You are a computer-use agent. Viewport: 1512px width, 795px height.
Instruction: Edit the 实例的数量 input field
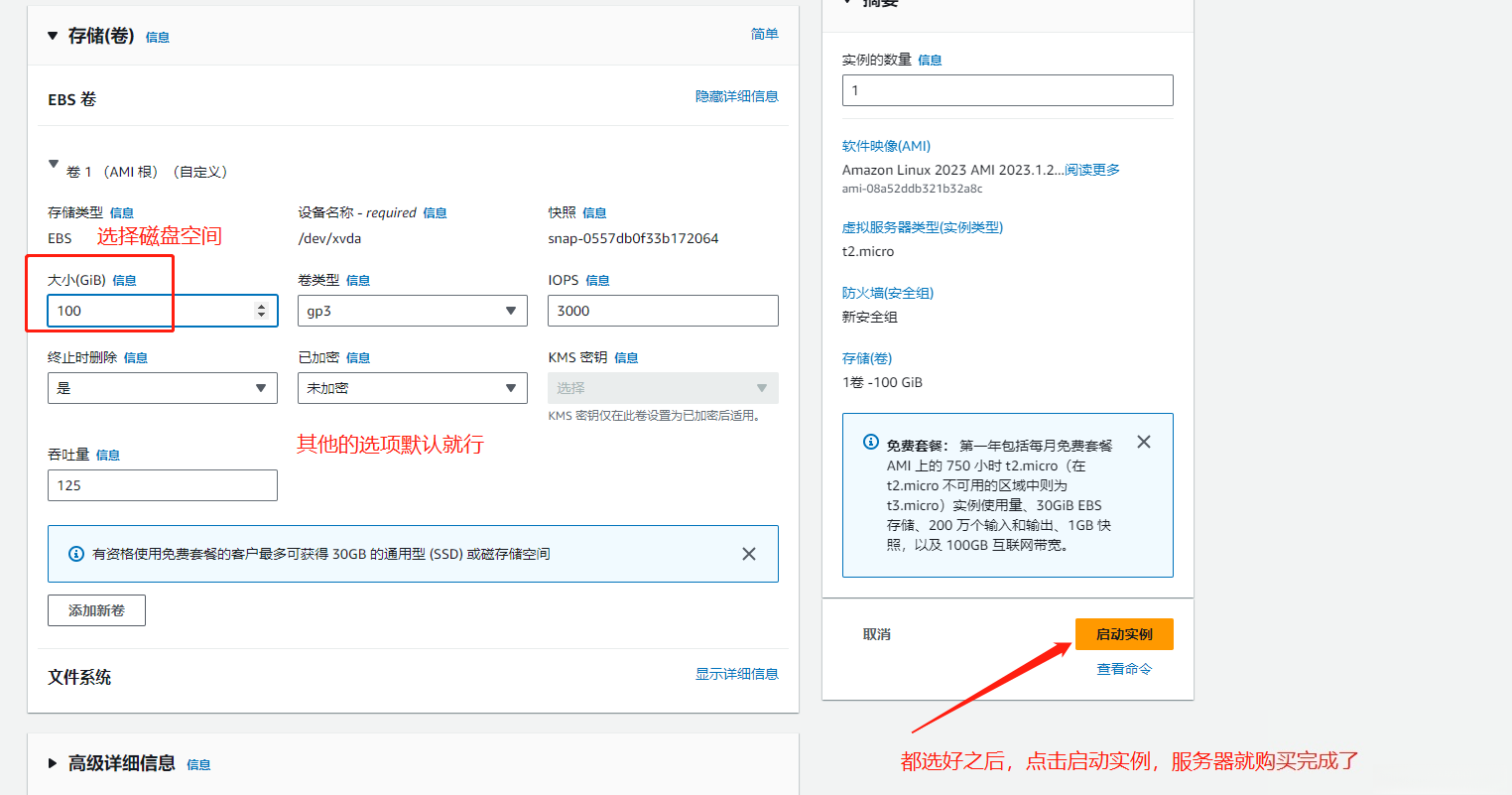click(1007, 90)
